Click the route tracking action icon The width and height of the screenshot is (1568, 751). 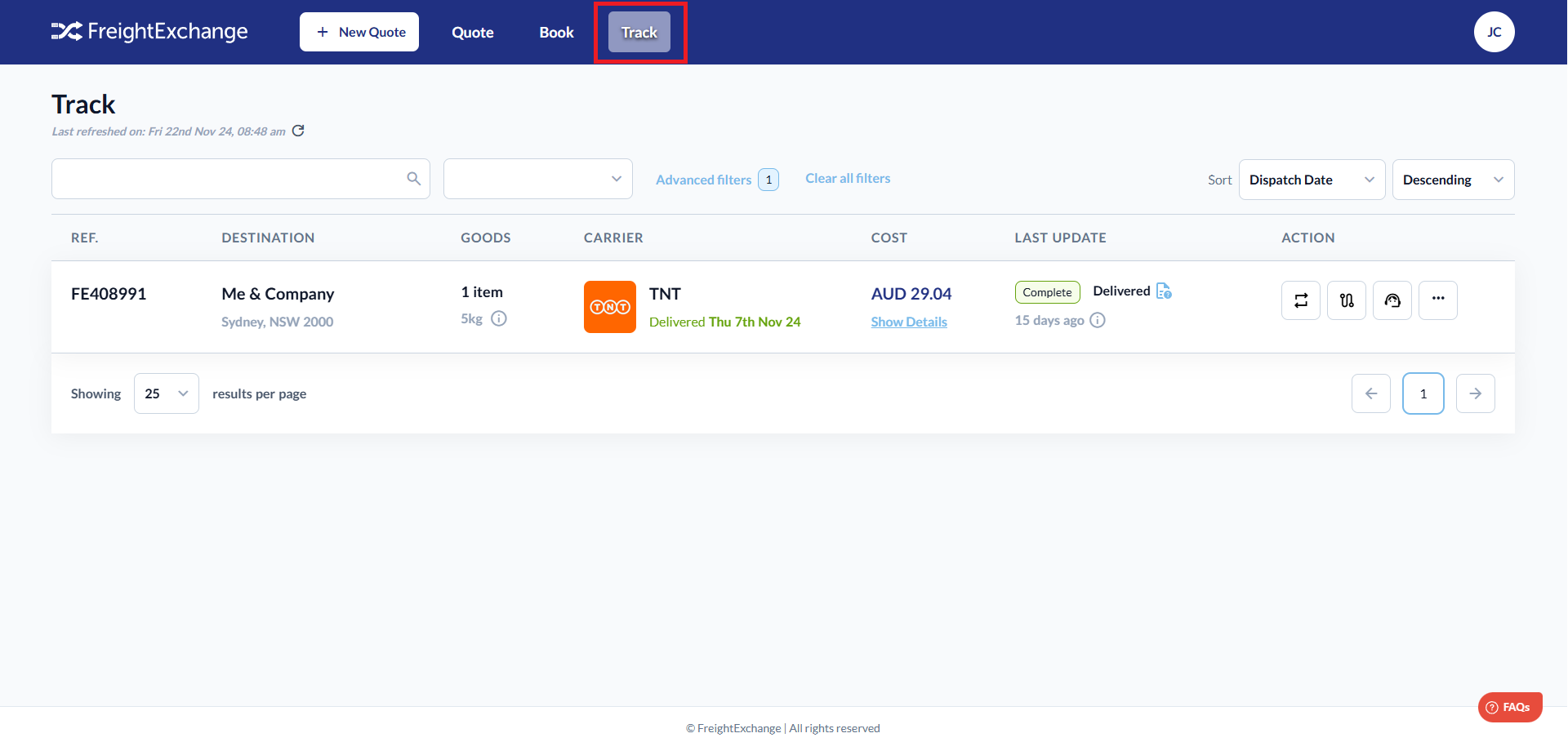point(1347,300)
